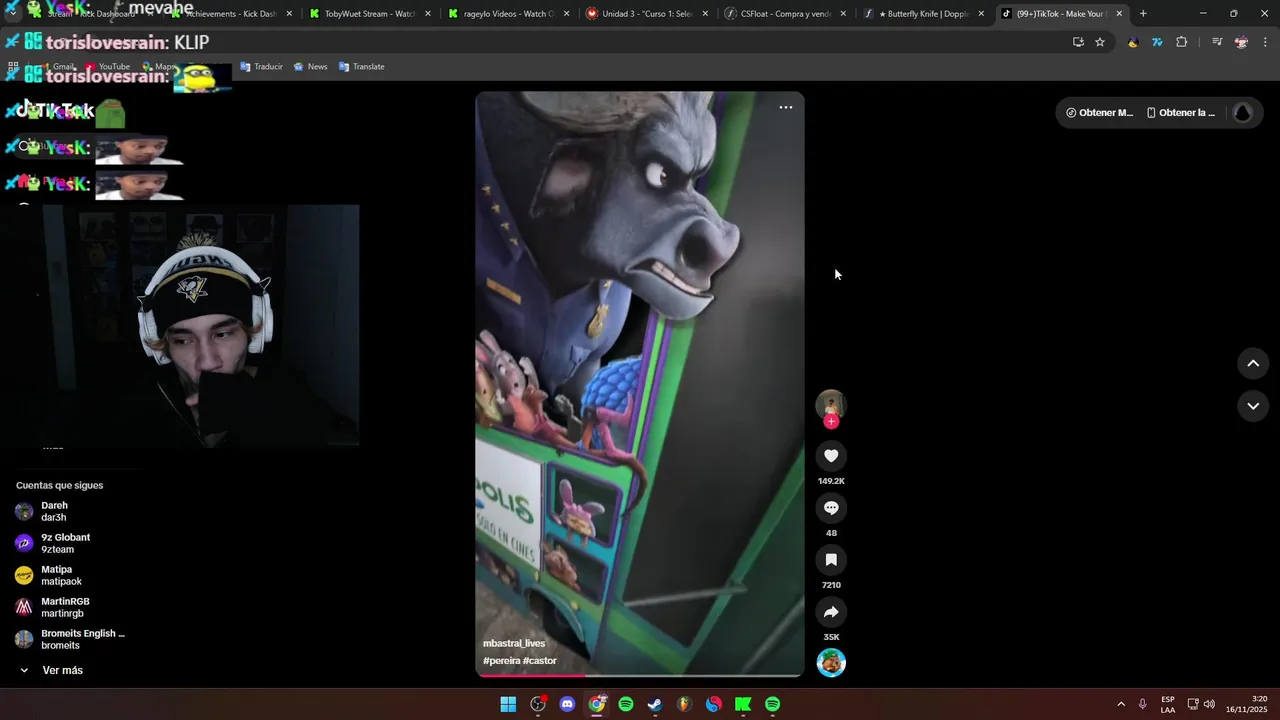Like the TikTok video with the heart icon
This screenshot has height=720, width=1280.
pyautogui.click(x=831, y=456)
